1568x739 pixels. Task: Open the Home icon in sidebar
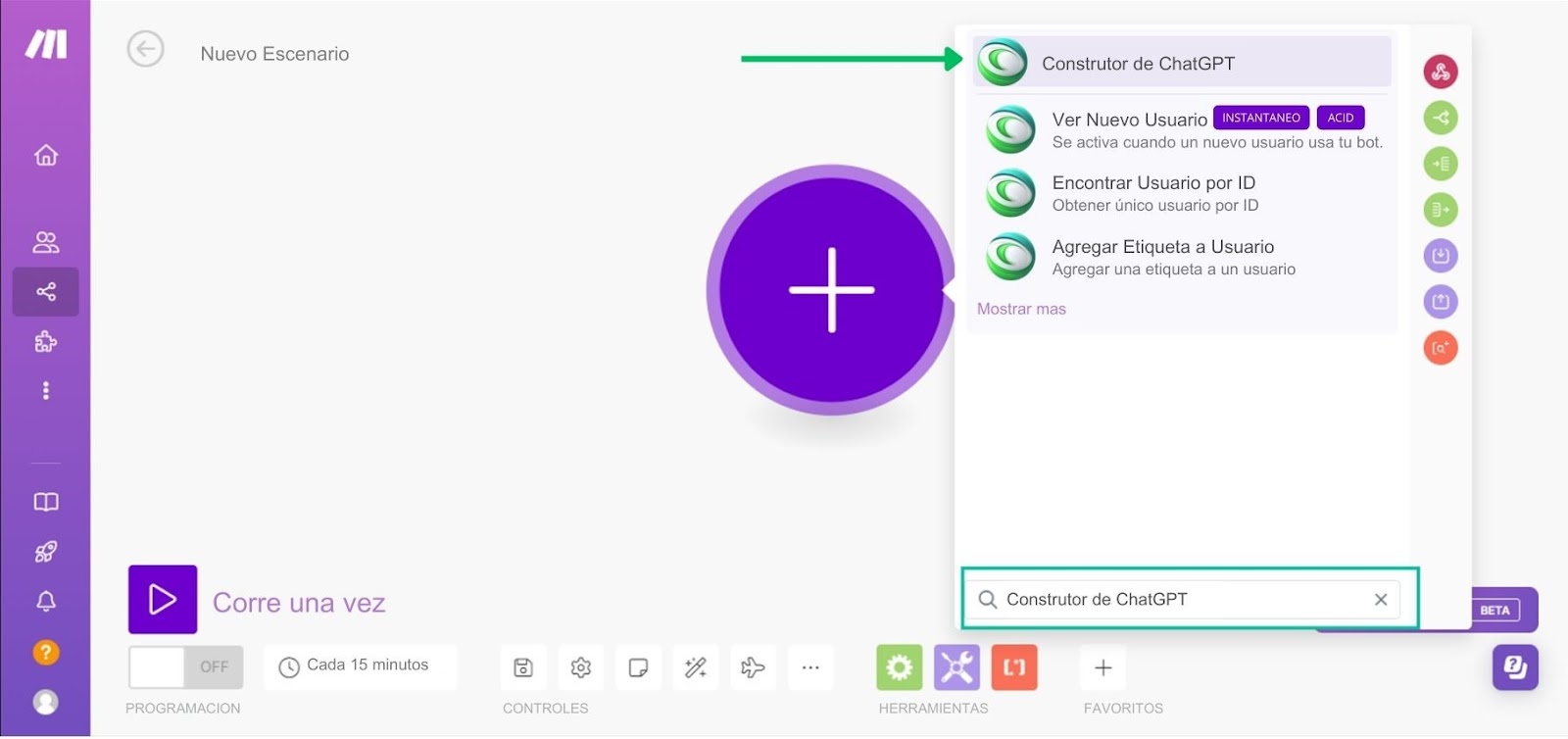point(46,155)
